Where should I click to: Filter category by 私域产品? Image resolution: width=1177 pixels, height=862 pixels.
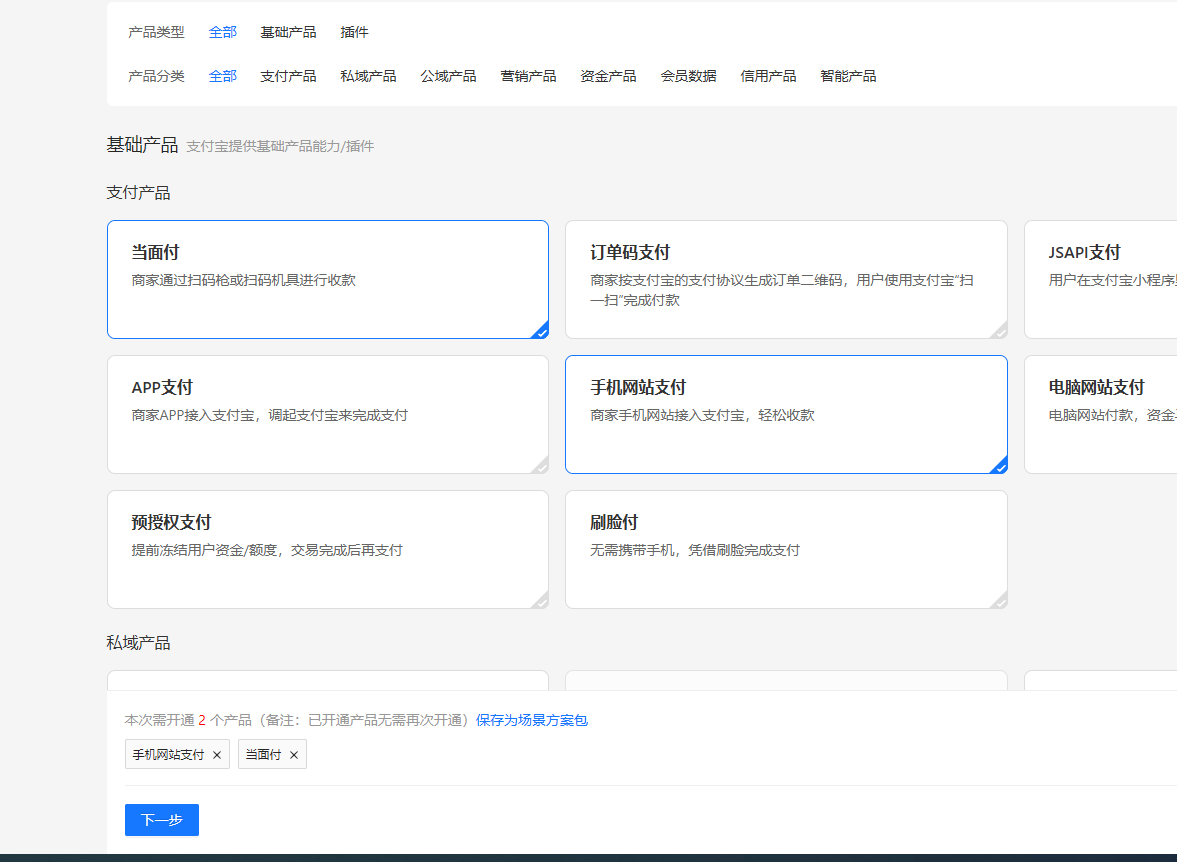click(x=368, y=76)
